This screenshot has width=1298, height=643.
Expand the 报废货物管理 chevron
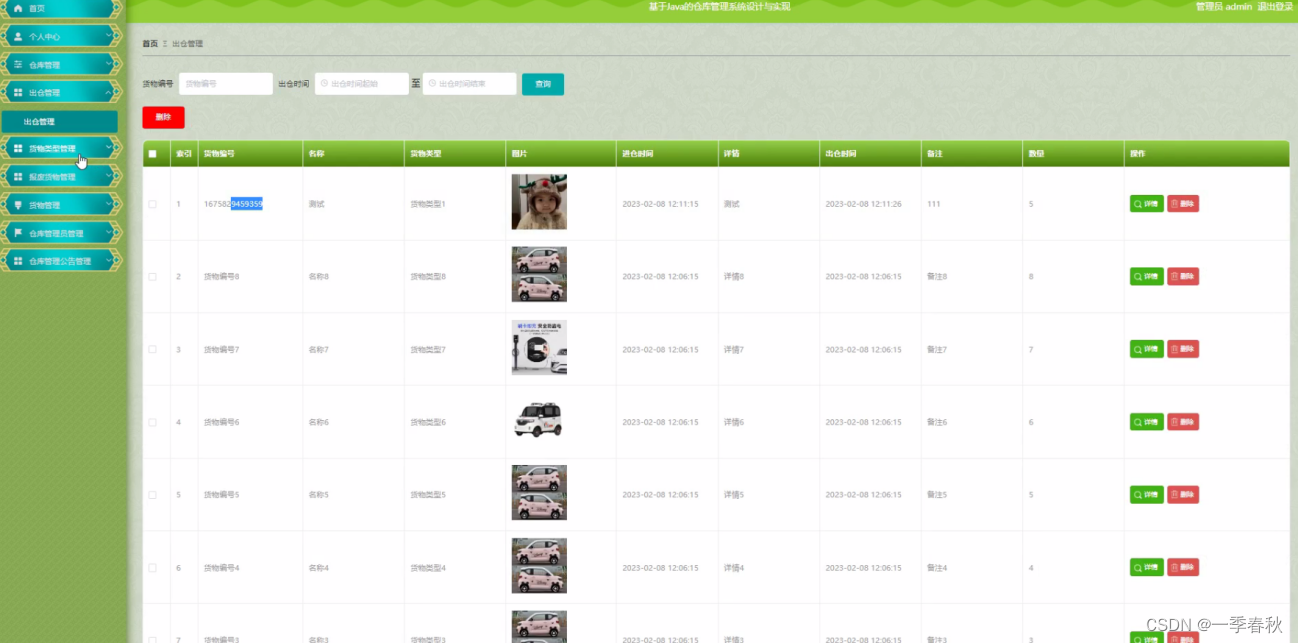point(109,176)
